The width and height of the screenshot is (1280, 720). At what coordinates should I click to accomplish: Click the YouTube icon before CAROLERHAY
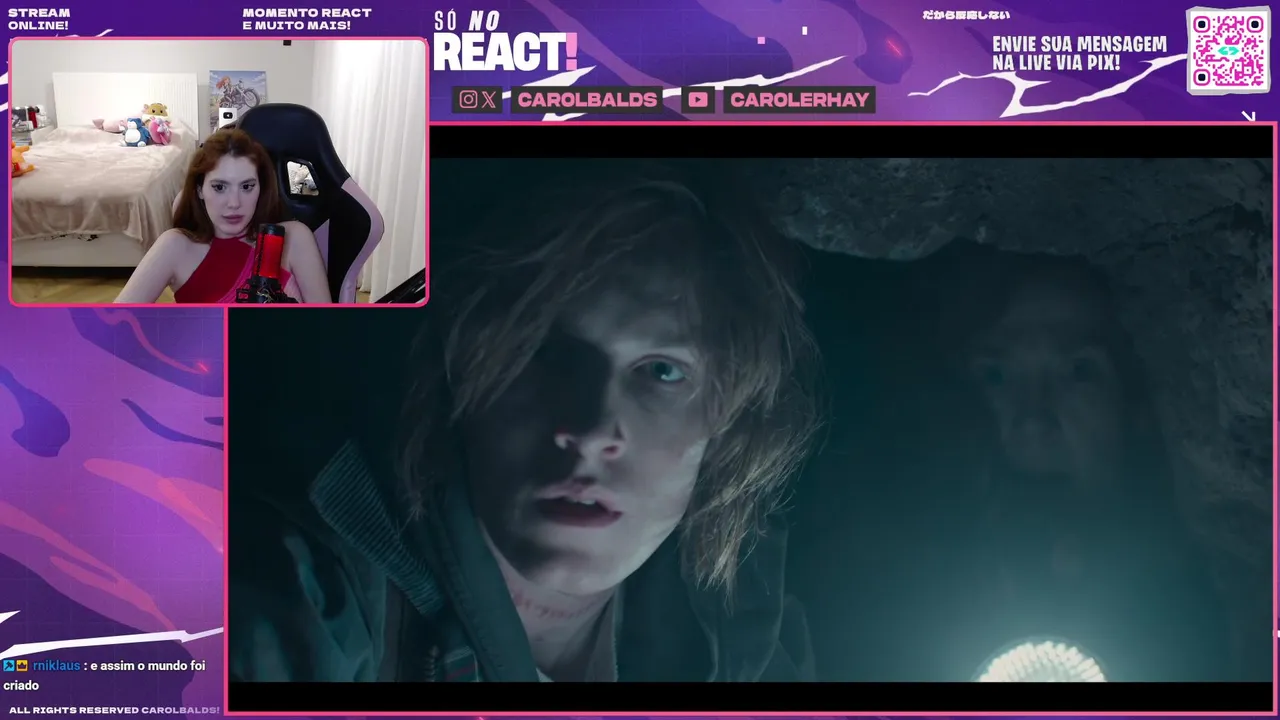698,99
